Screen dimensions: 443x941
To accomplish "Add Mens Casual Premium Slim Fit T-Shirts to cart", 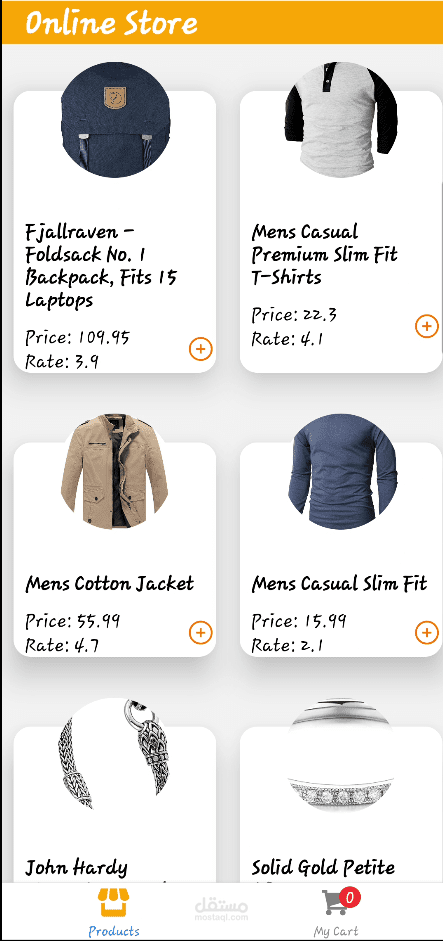I will (426, 326).
